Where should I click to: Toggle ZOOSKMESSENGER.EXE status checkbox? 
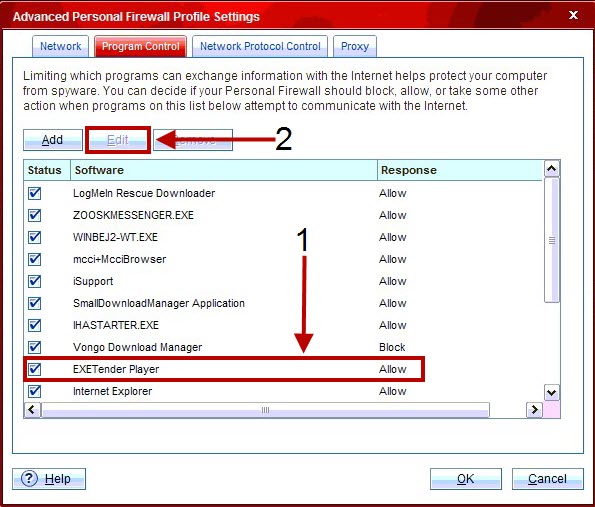pos(35,215)
